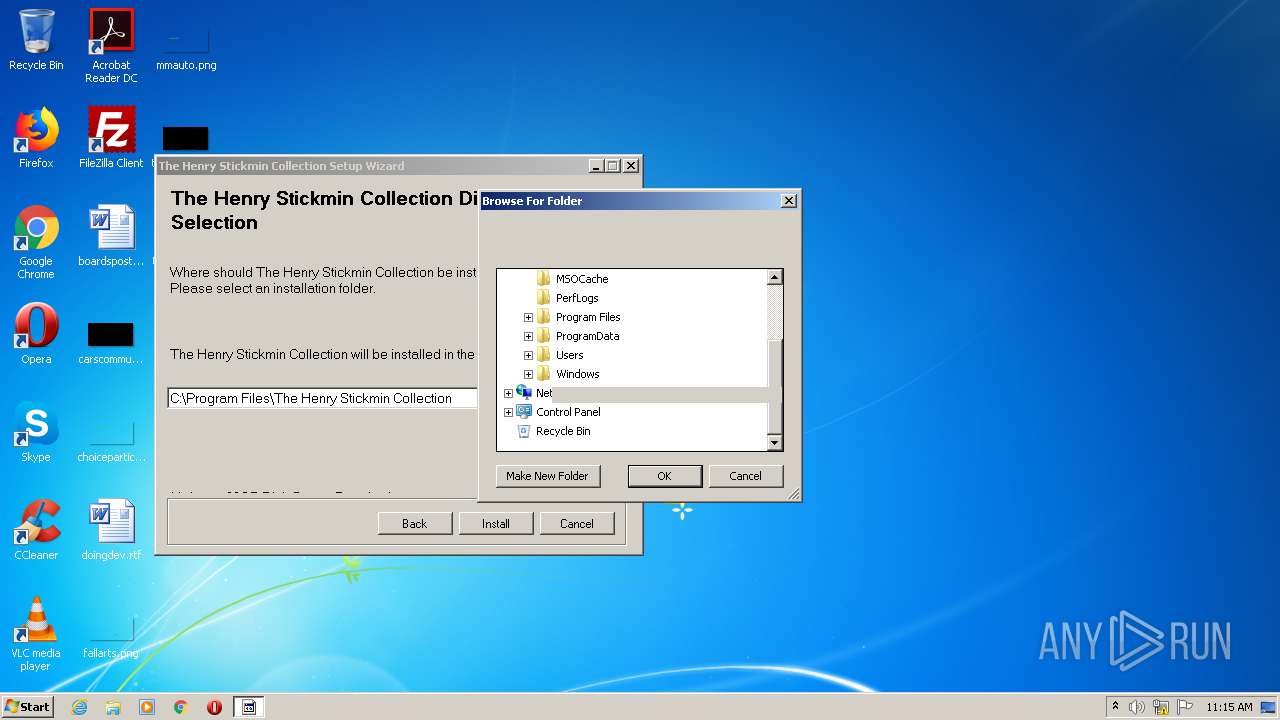This screenshot has height=720, width=1280.
Task: Click the Make New Folder button
Action: click(547, 476)
